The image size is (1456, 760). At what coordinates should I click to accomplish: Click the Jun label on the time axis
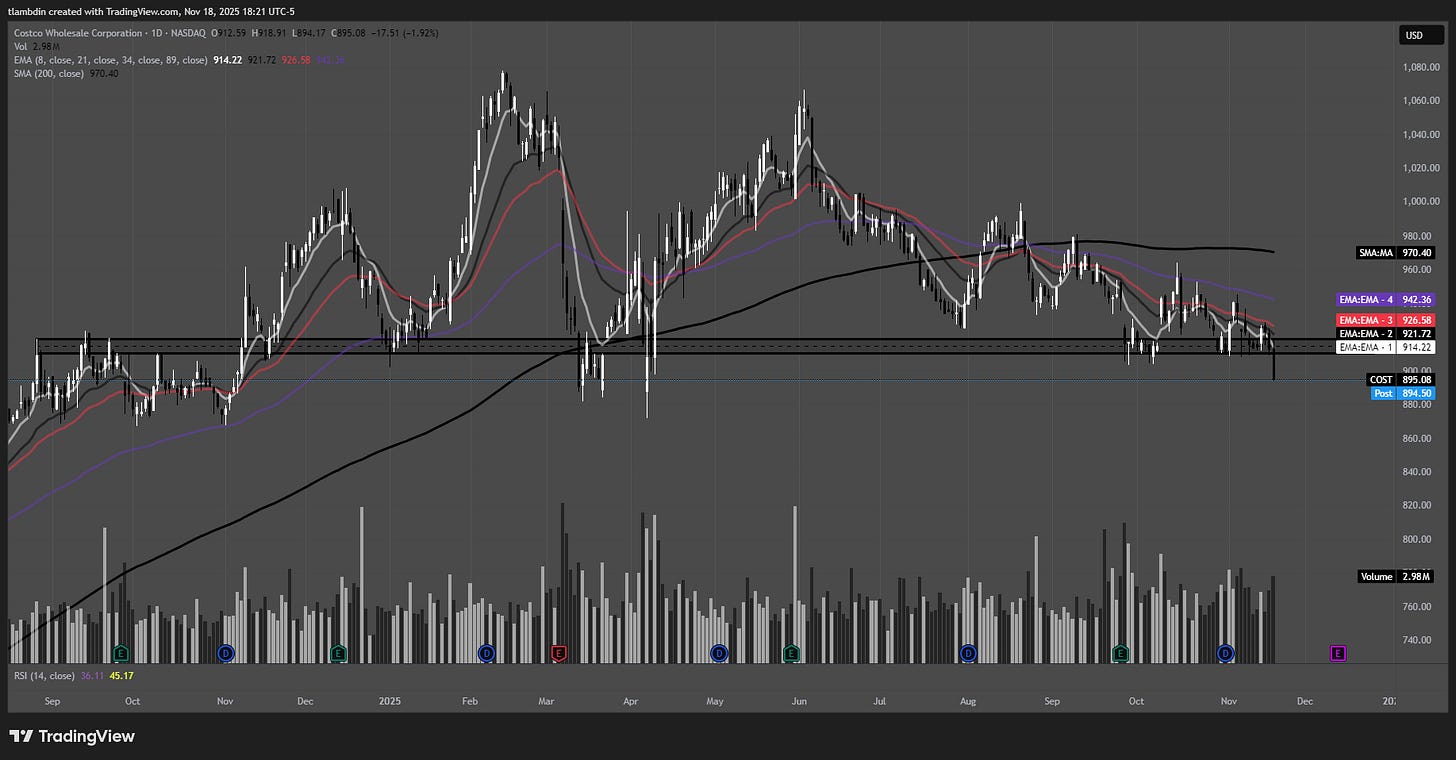tap(799, 702)
